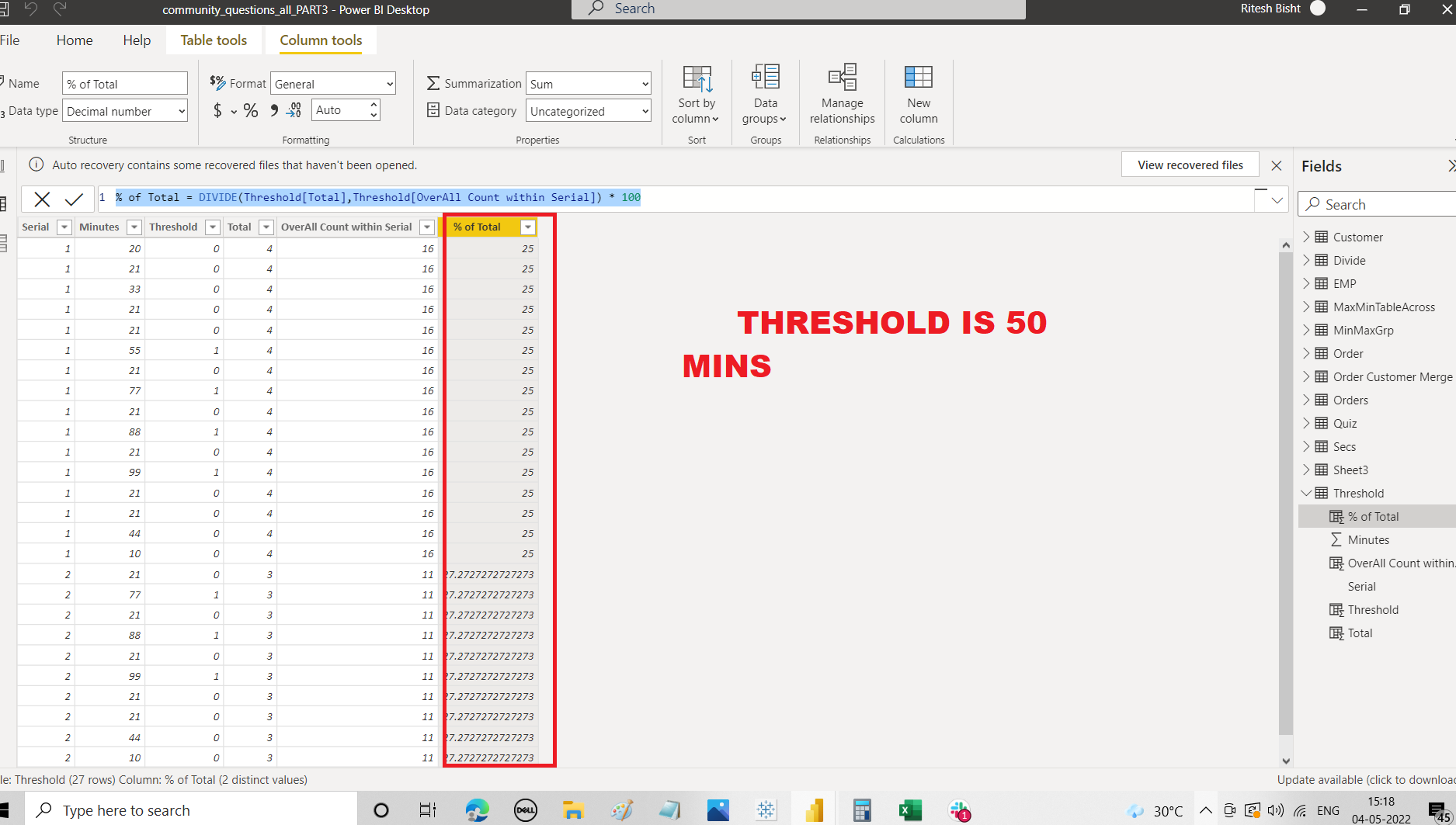
Task: Click the Fields pane Search box
Action: tap(1377, 204)
